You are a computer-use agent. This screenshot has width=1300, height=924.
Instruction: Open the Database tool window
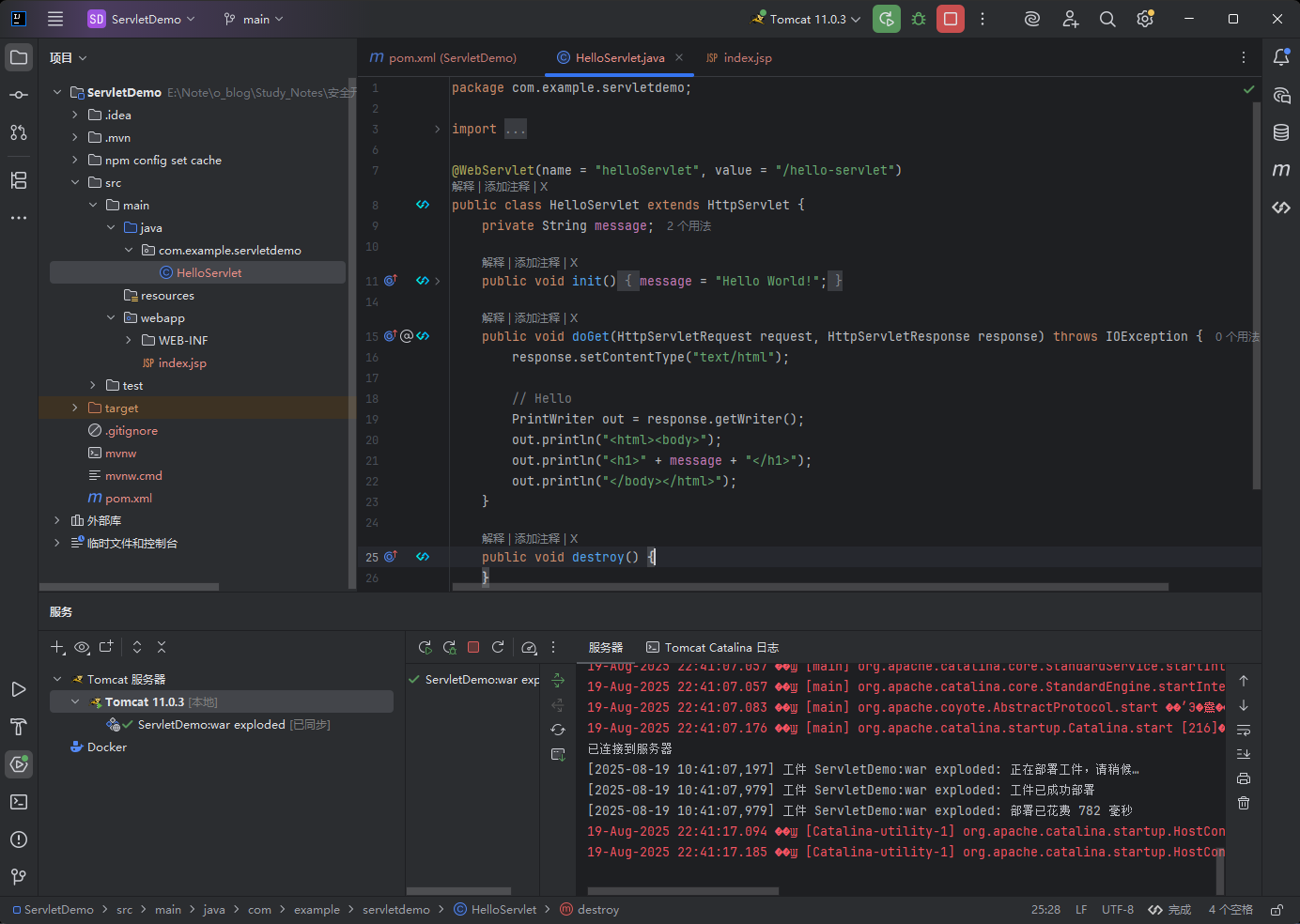1281,132
